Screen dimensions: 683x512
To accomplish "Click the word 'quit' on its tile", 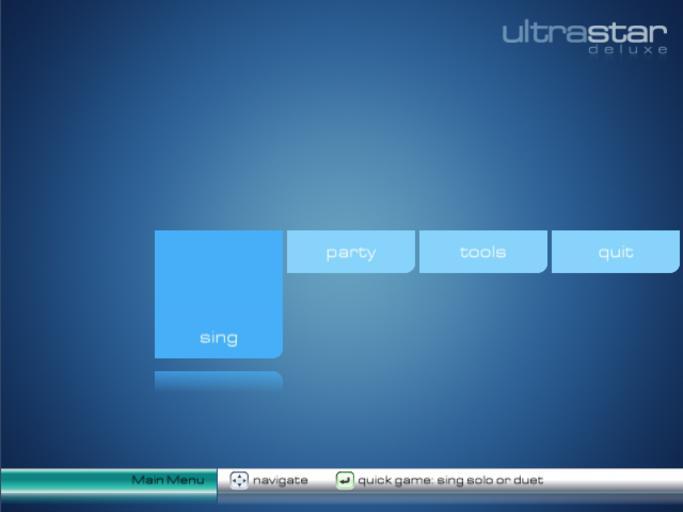I will (615, 253).
